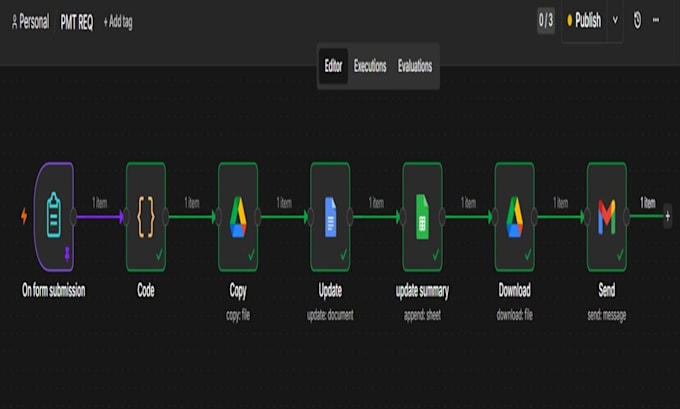Click the "download: file" subtitle text
The height and width of the screenshot is (409, 680).
click(x=514, y=315)
